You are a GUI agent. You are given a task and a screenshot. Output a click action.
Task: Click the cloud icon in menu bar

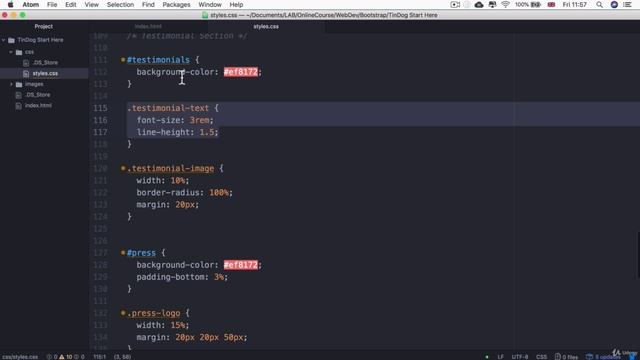(x=479, y=4)
